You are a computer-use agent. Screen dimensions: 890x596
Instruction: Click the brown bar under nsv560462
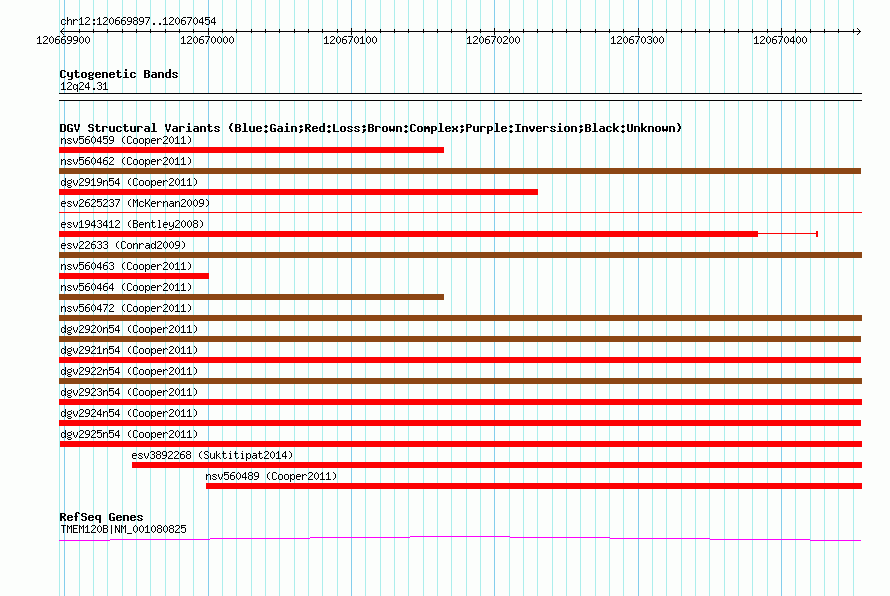(x=460, y=171)
